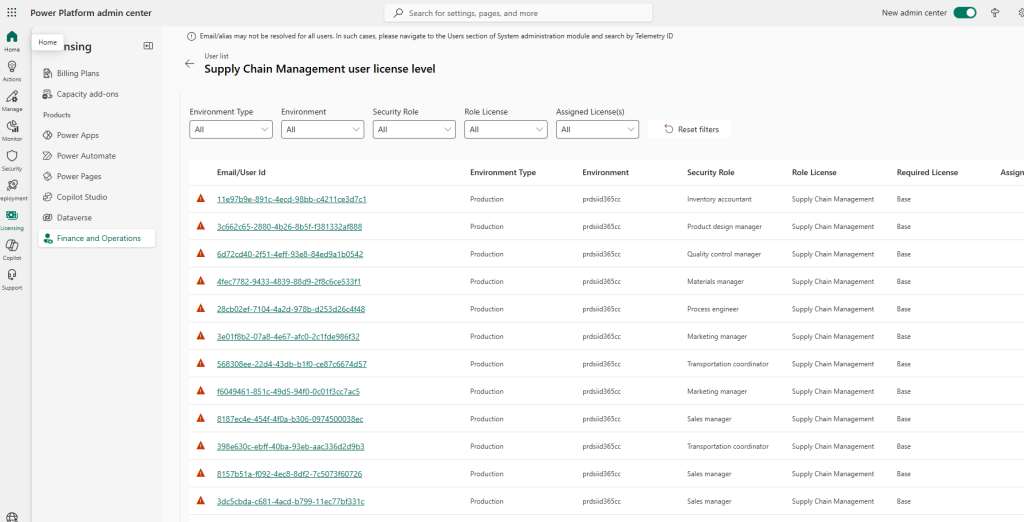Click the icon right of New admin center toggle
This screenshot has height=522, width=1024.
[995, 12]
